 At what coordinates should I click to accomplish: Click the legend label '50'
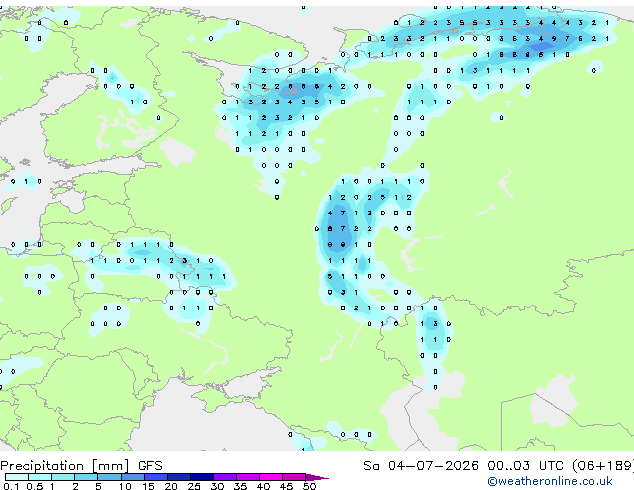[x=309, y=486]
